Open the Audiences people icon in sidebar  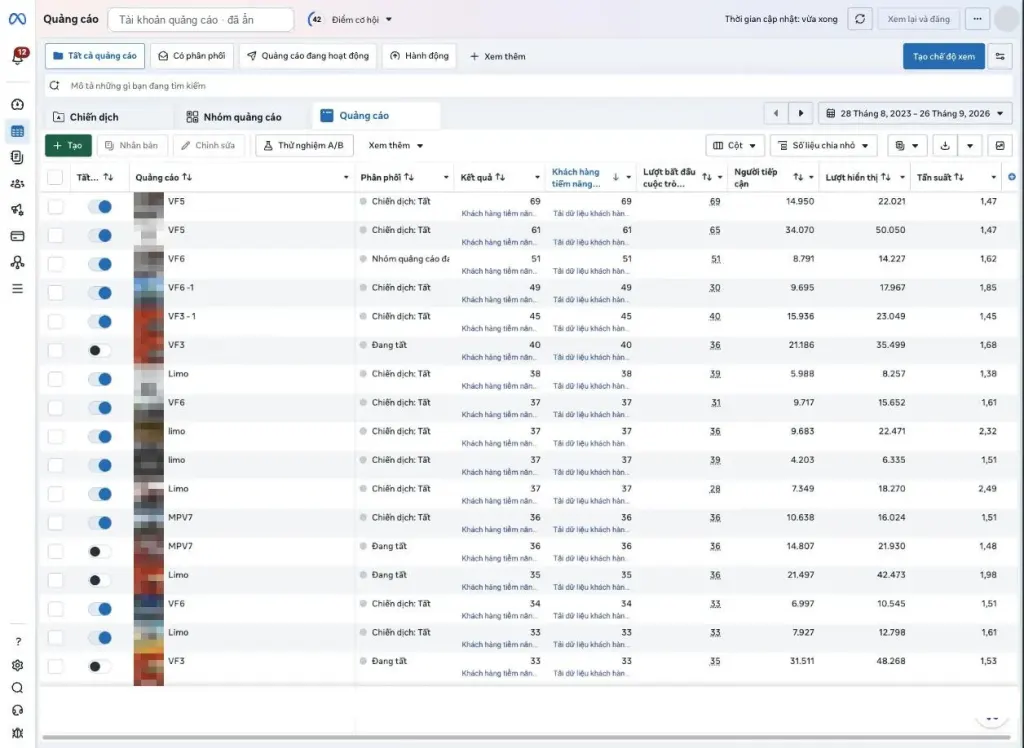coord(18,184)
